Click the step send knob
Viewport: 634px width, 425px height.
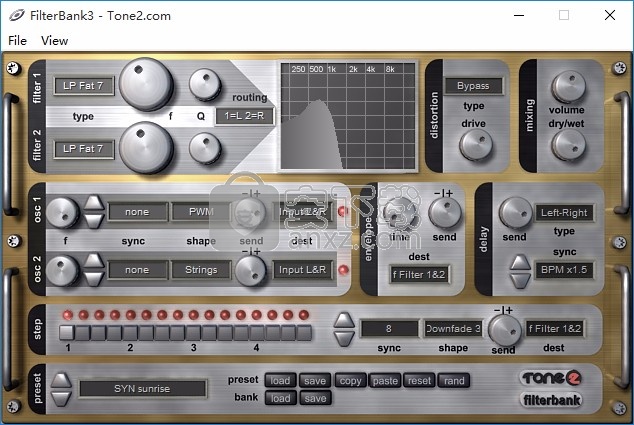tap(505, 330)
